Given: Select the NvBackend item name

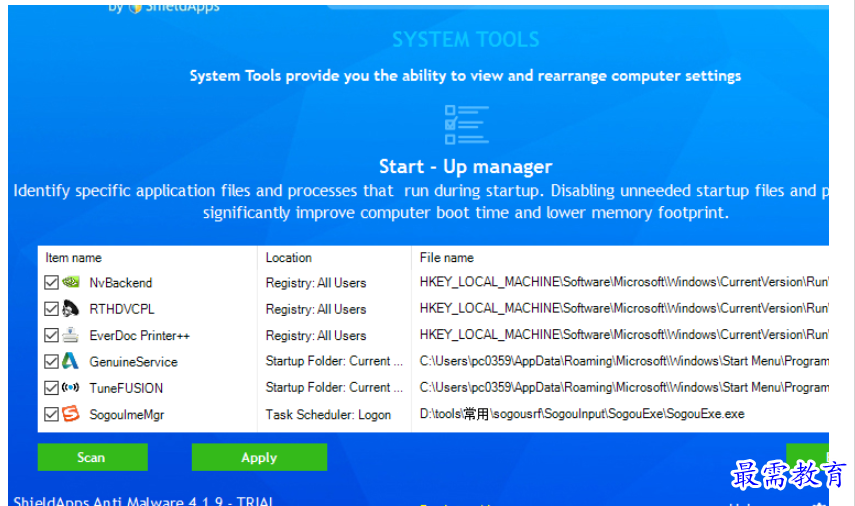Looking at the screenshot, I should coord(121,282).
